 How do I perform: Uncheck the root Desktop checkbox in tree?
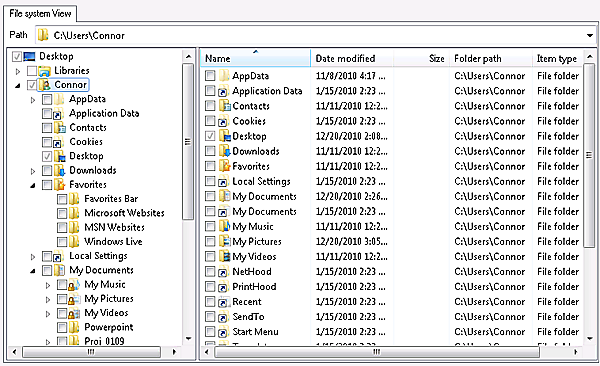(17, 57)
